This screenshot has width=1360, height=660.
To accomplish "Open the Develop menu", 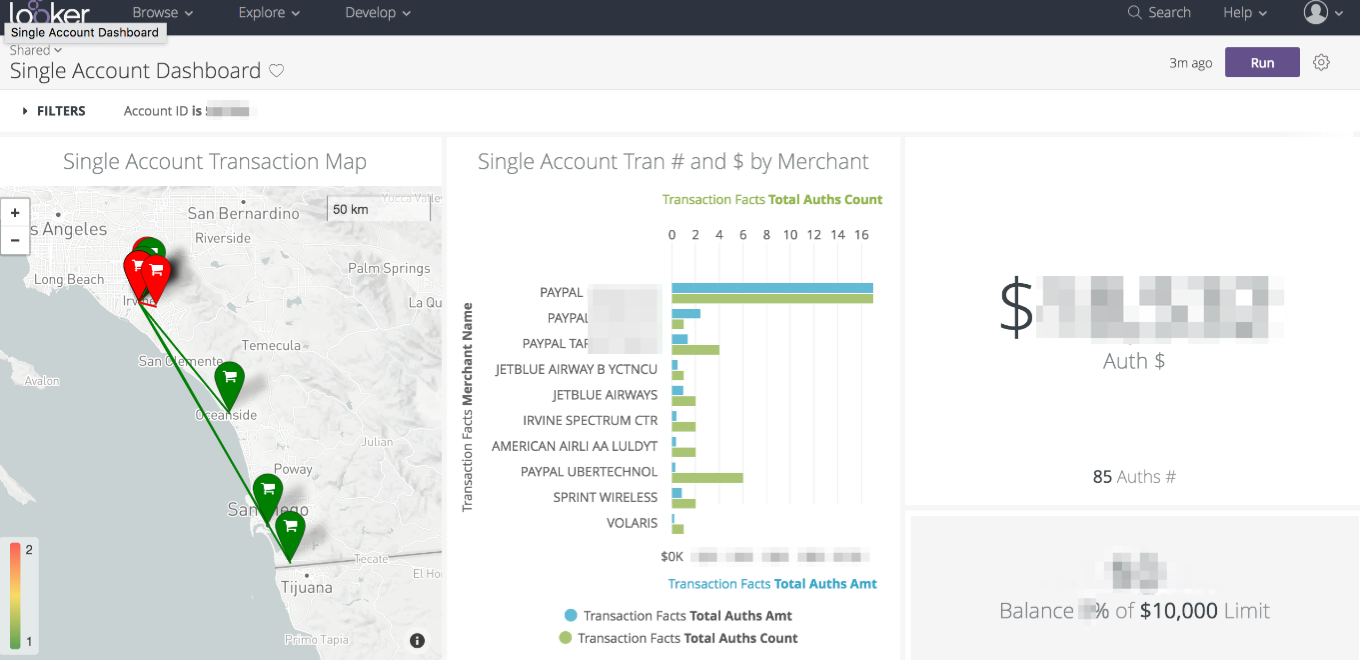I will [377, 13].
